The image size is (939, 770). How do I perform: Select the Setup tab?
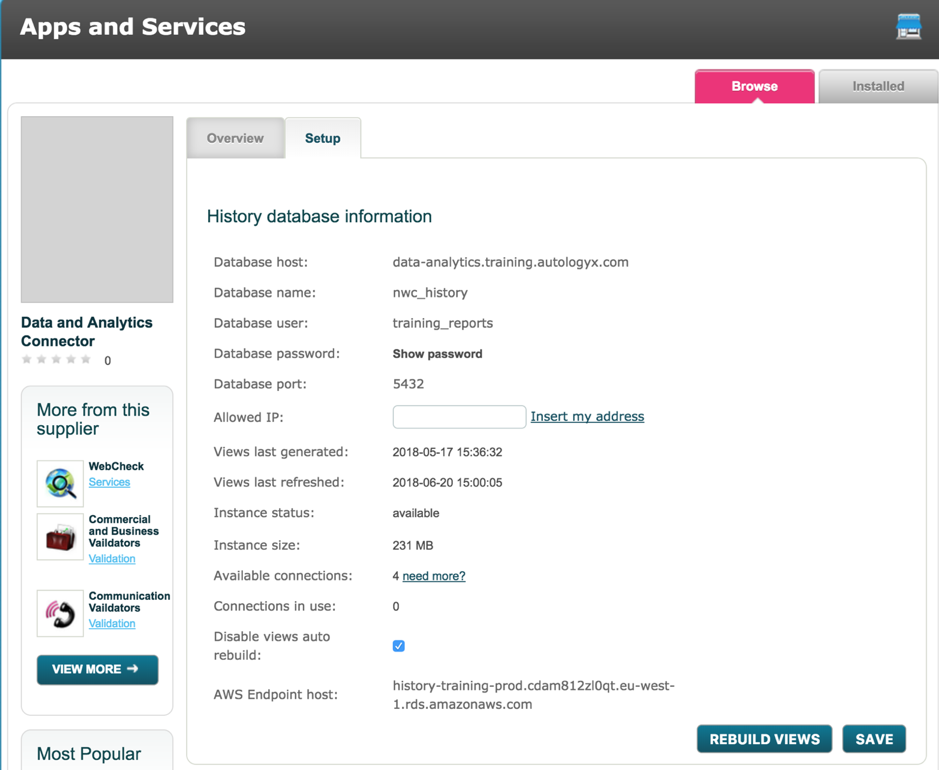(323, 138)
